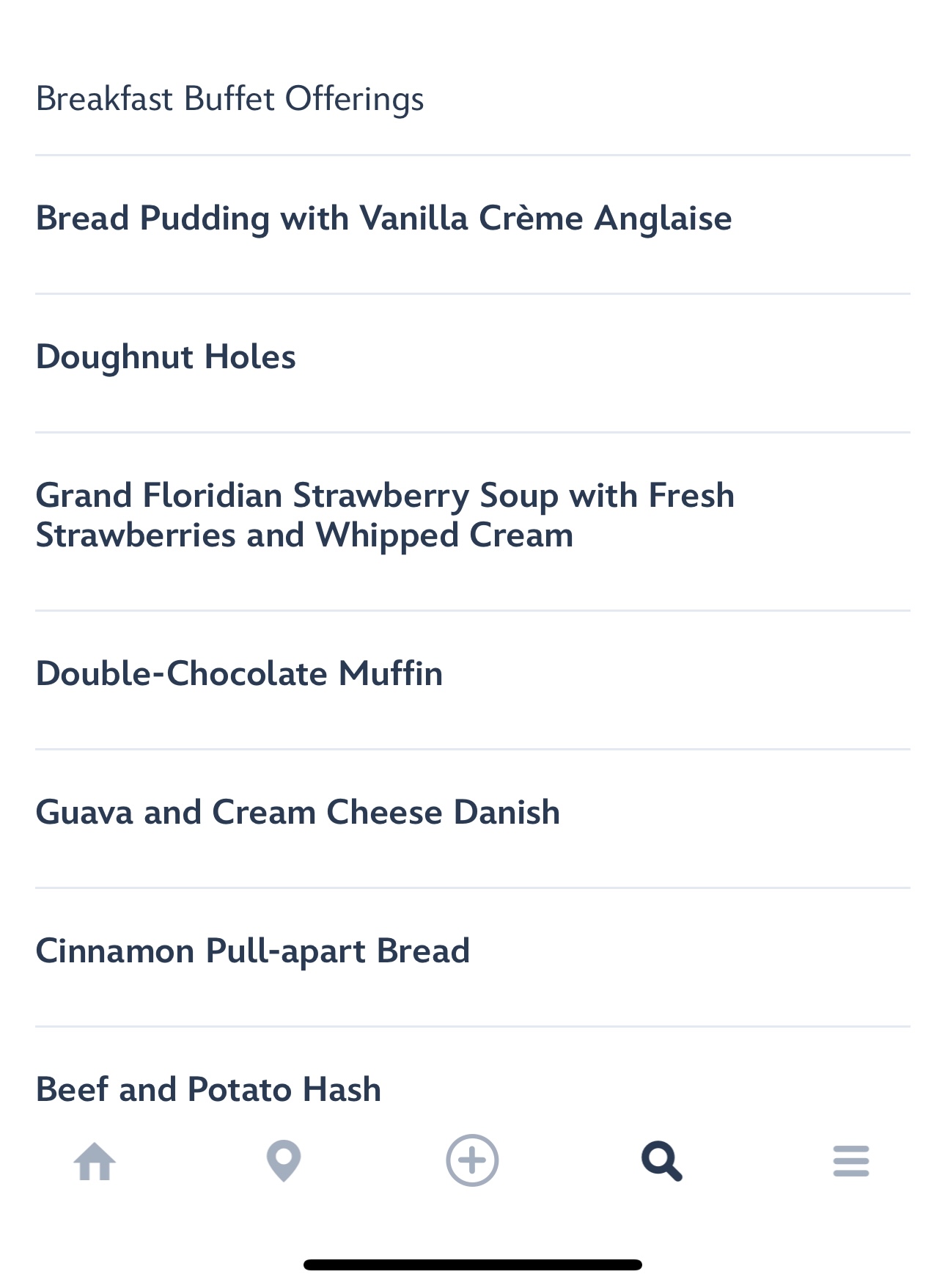Tap the location marker in bottom navigation
This screenshot has width=945, height=1288.
coord(284,1161)
